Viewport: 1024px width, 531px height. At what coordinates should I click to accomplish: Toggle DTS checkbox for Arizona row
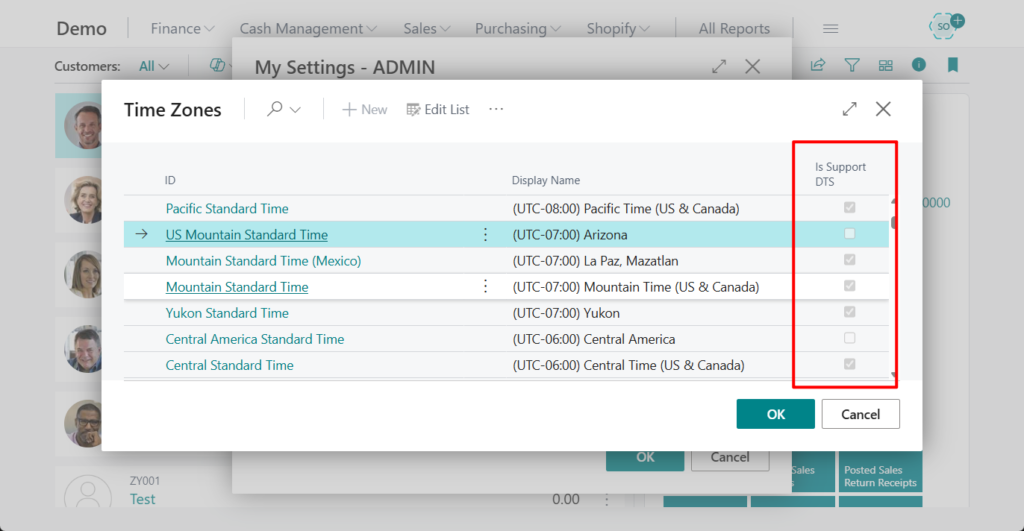[850, 234]
